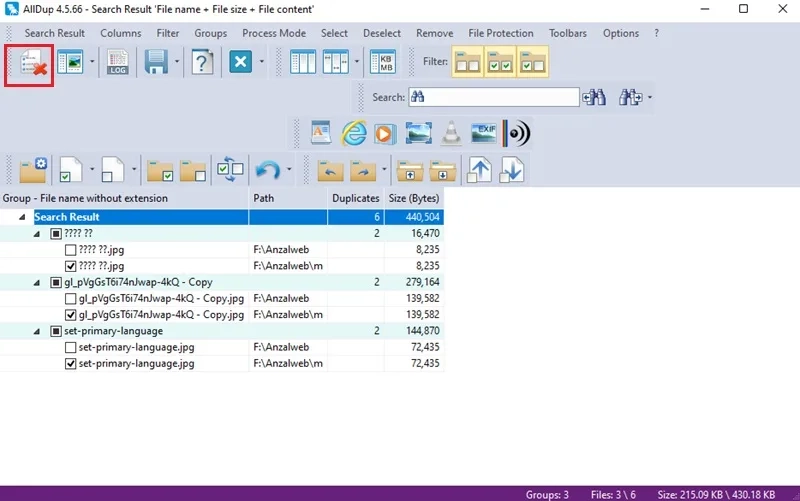
Task: Toggle the KB MB size unit icon
Action: 383,62
